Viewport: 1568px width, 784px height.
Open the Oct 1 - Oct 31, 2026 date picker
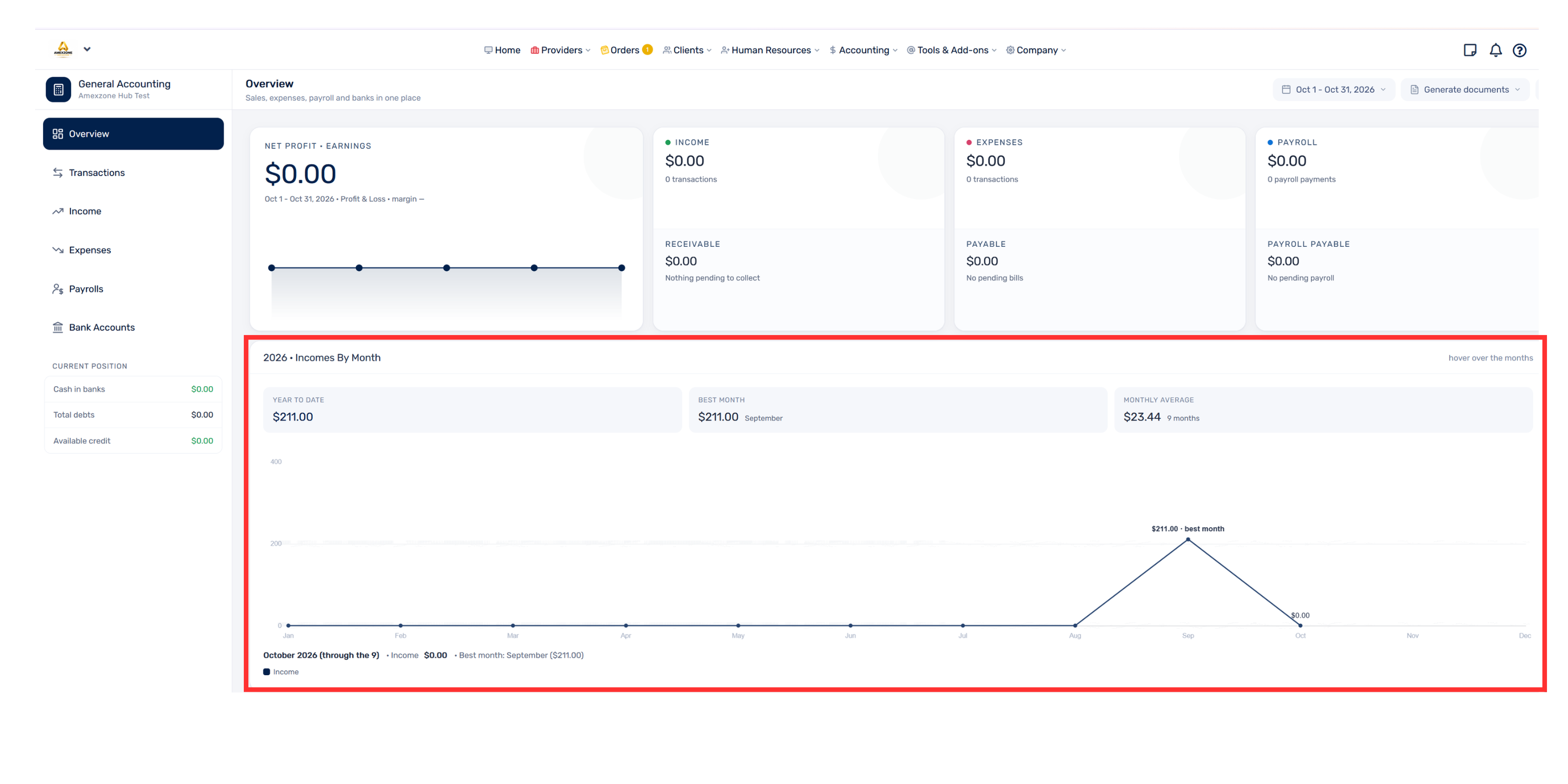[1333, 89]
